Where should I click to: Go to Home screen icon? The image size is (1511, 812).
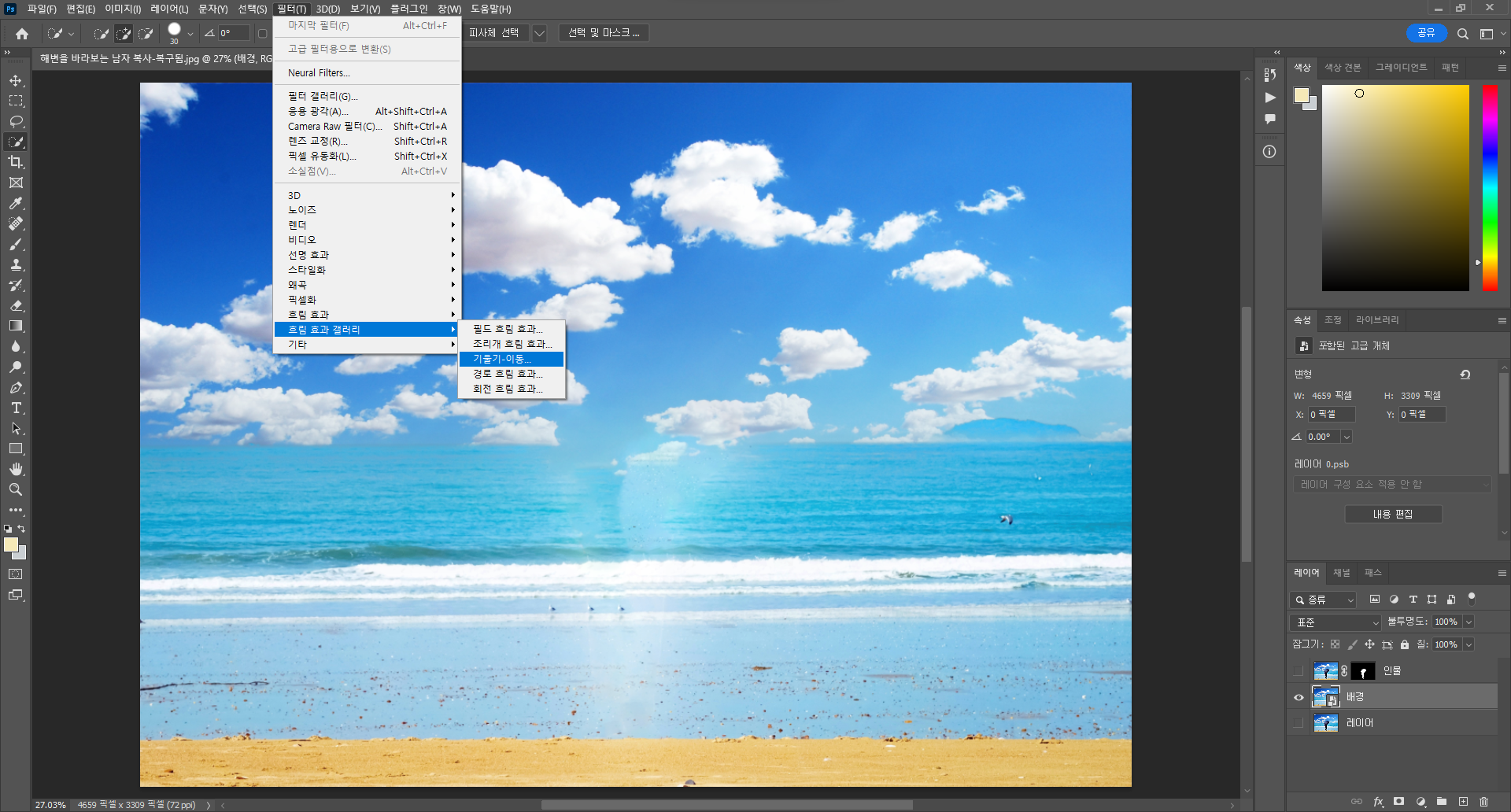[22, 33]
